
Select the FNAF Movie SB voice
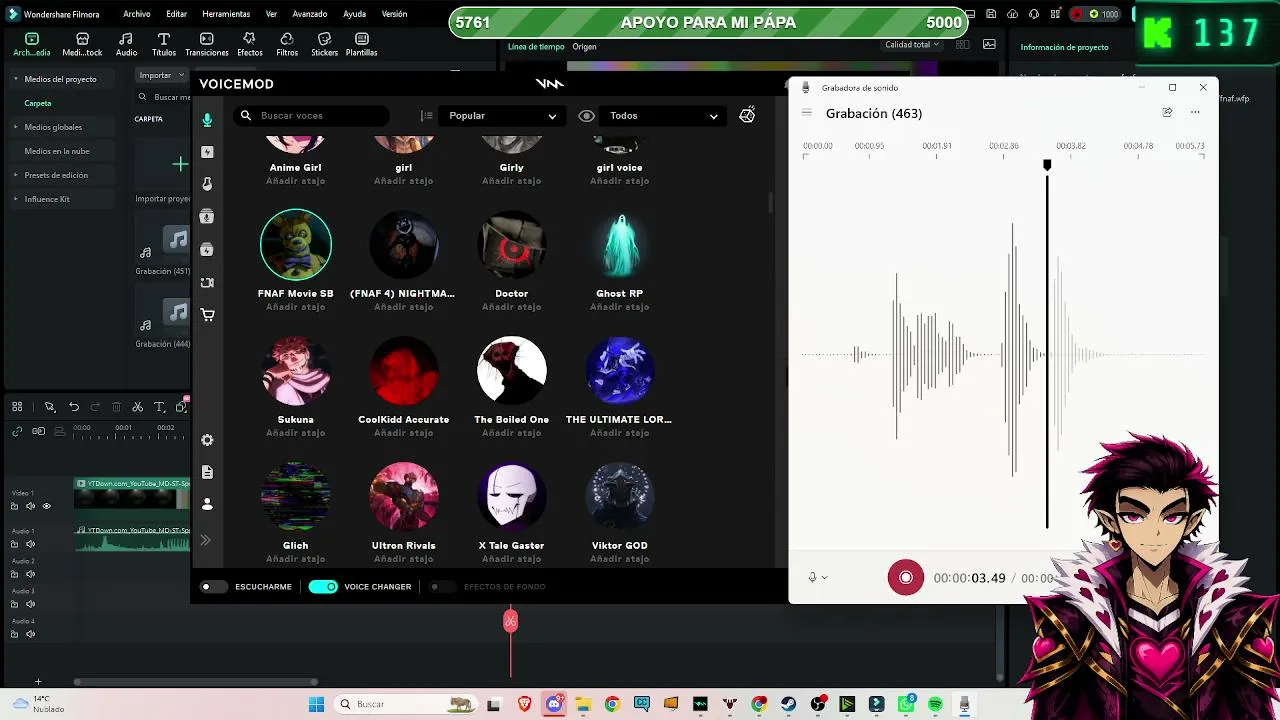point(295,244)
